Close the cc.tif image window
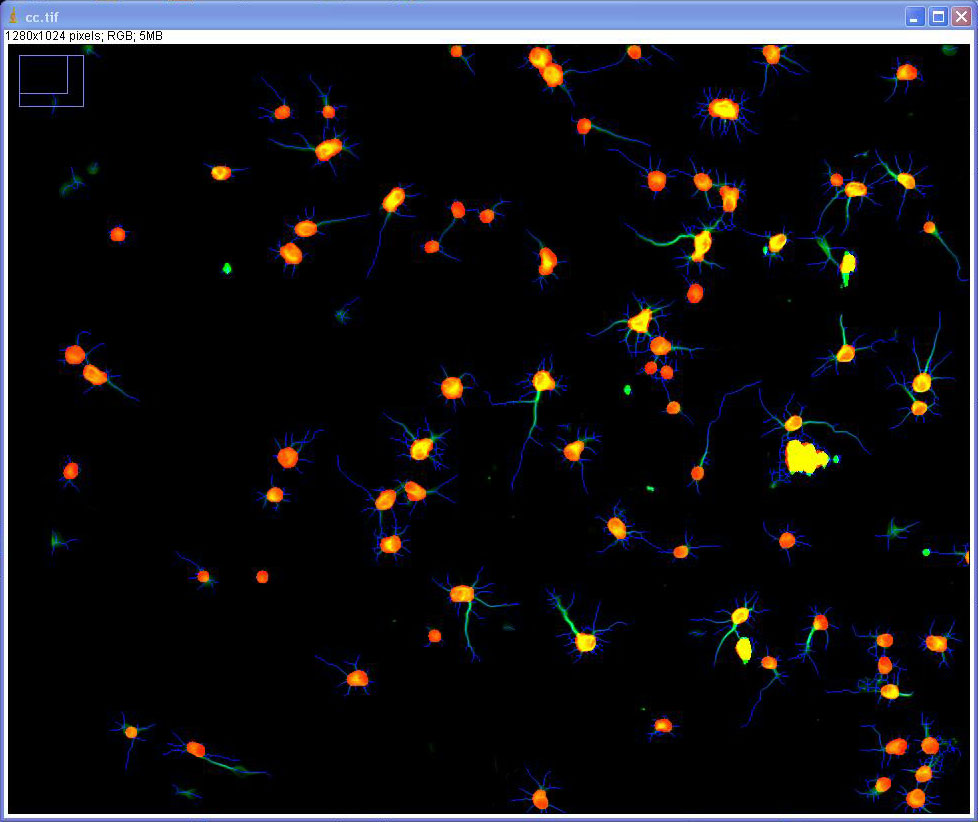The height and width of the screenshot is (822, 978). pos(962,16)
